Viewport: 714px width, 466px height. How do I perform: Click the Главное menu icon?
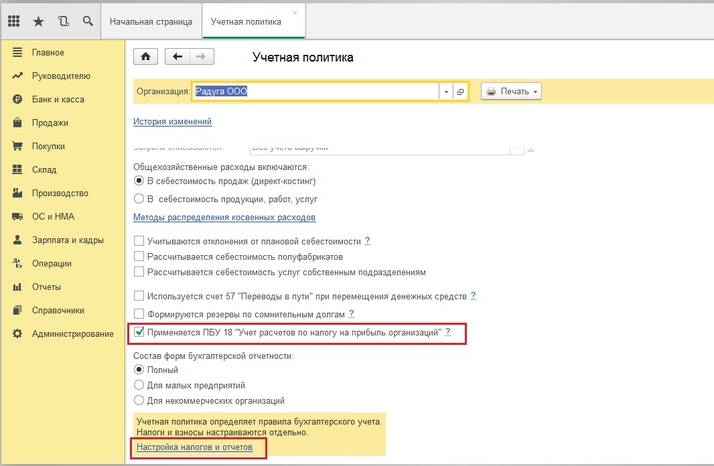[x=17, y=52]
